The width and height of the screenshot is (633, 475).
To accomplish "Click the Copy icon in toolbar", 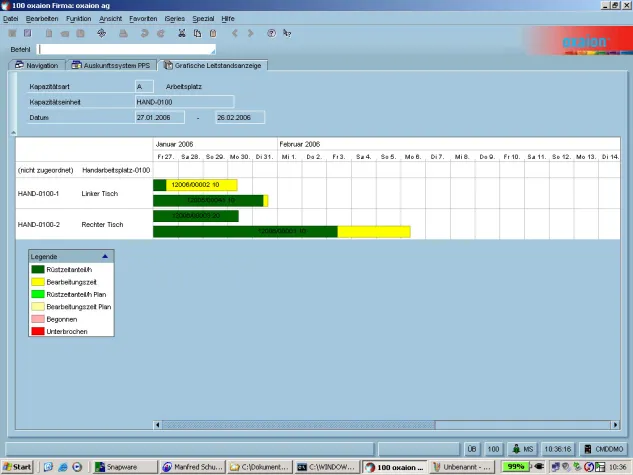I will point(197,33).
